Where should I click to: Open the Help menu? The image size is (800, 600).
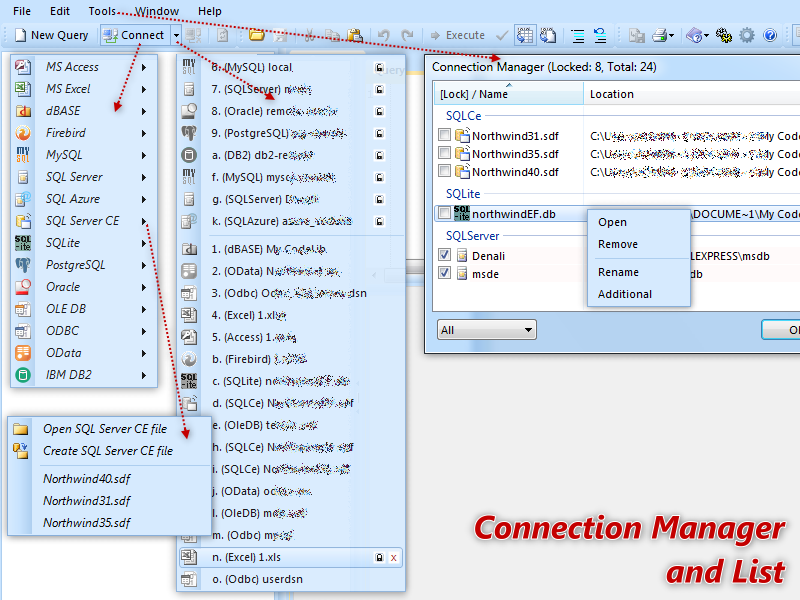(x=210, y=11)
